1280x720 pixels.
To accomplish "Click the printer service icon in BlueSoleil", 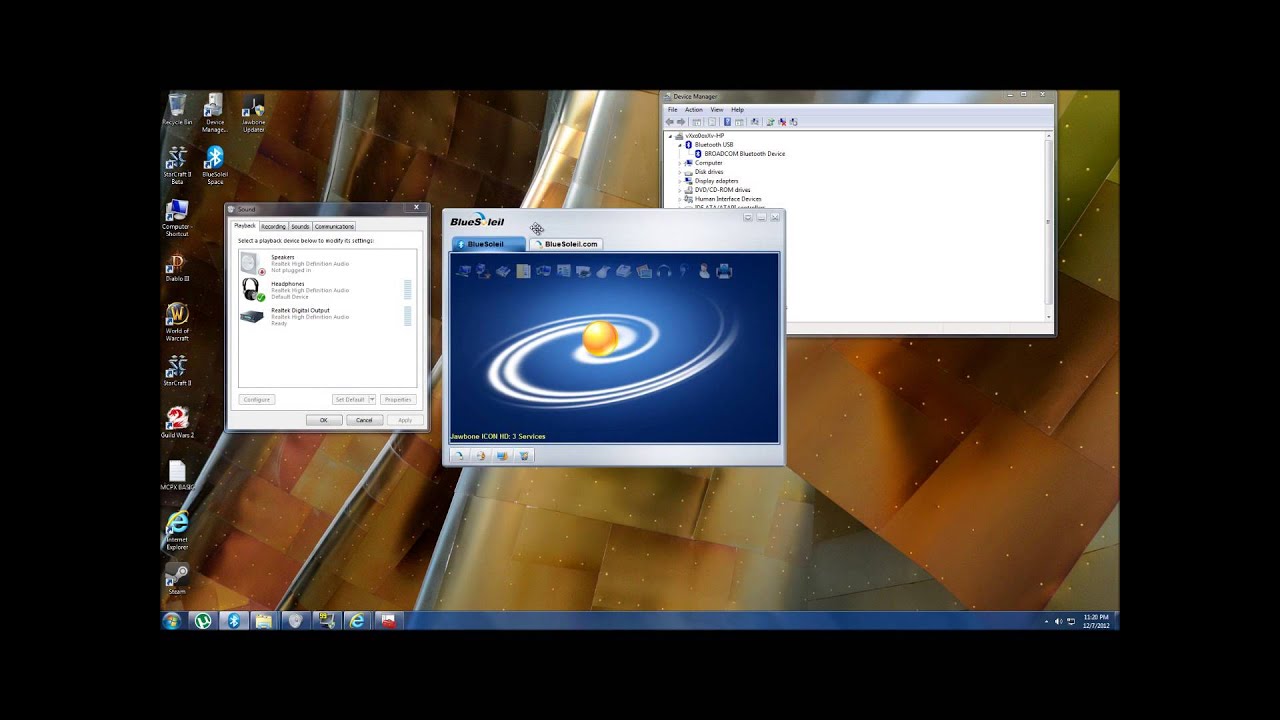I will (x=724, y=271).
